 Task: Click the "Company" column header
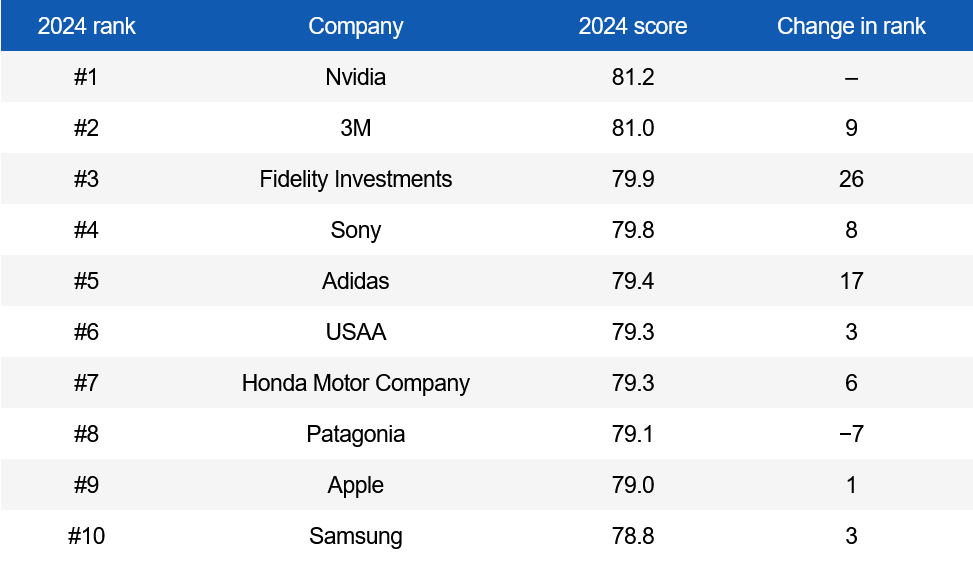pos(356,26)
